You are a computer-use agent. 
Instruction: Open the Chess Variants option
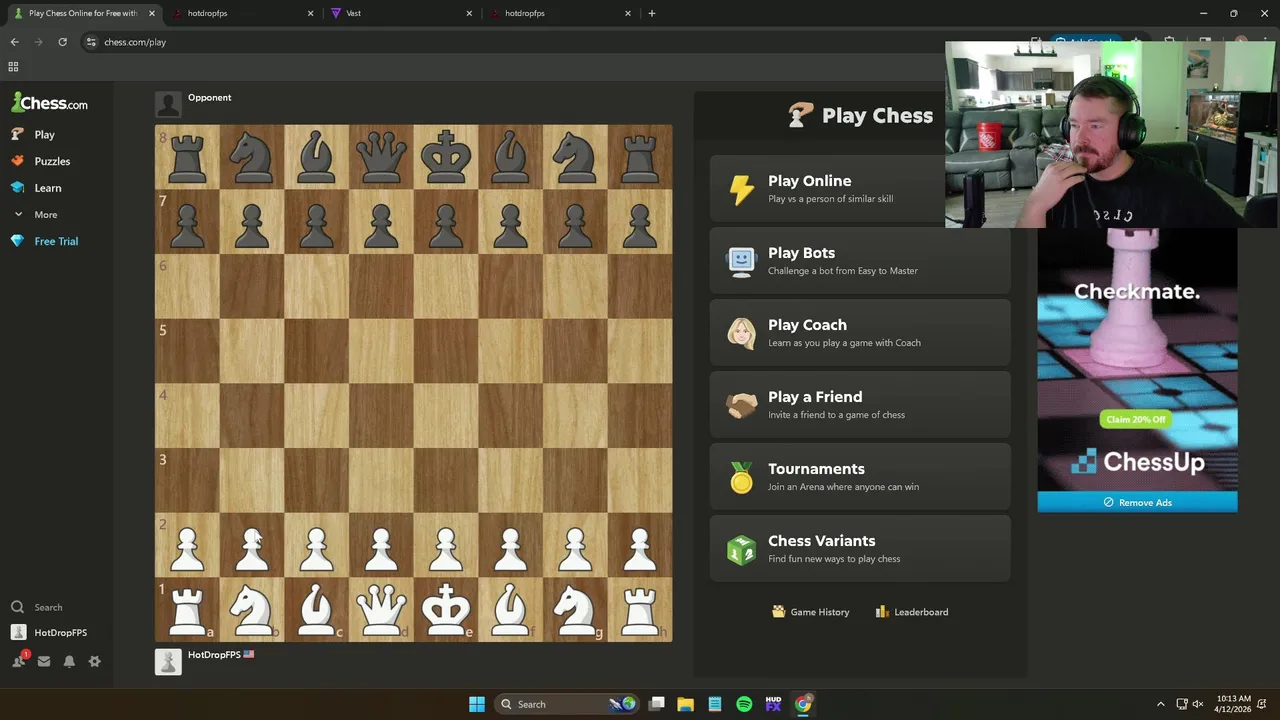pos(860,549)
